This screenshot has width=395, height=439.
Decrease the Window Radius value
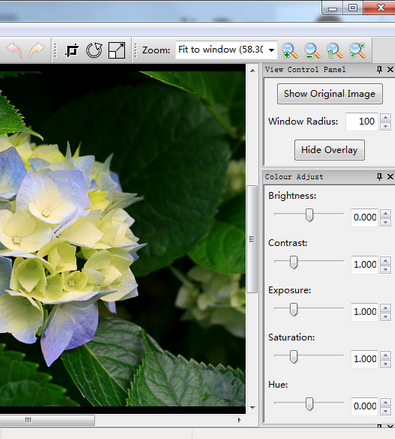click(386, 126)
